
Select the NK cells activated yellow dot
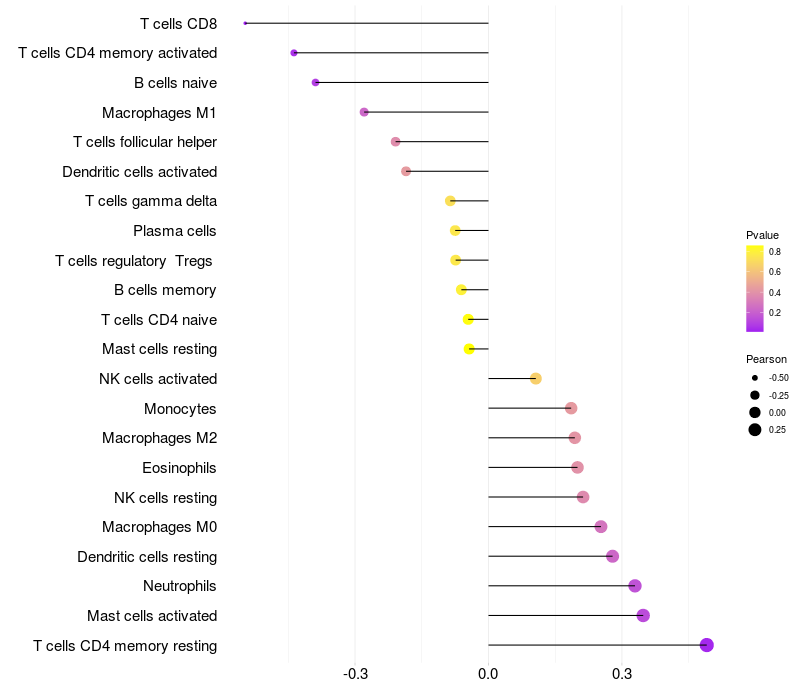tap(536, 378)
